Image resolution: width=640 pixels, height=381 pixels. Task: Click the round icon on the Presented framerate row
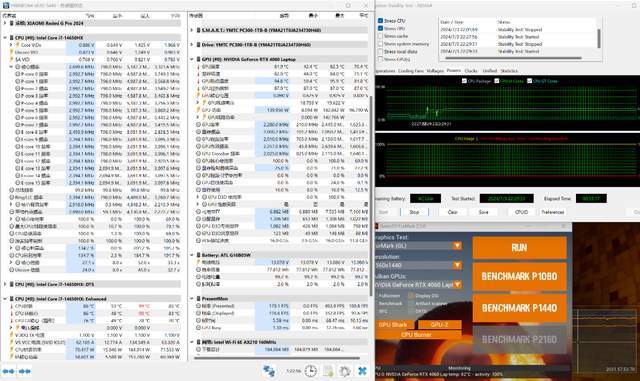coord(198,306)
